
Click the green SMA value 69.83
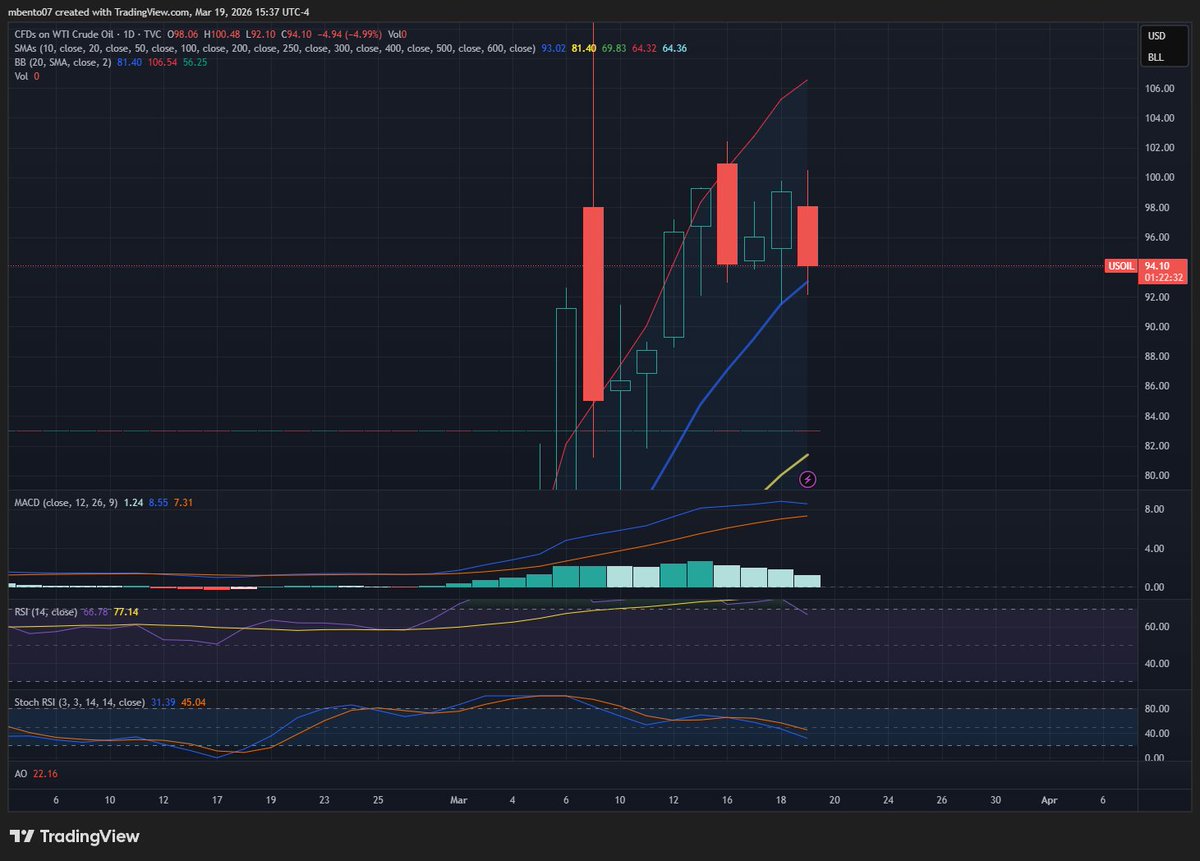point(614,48)
